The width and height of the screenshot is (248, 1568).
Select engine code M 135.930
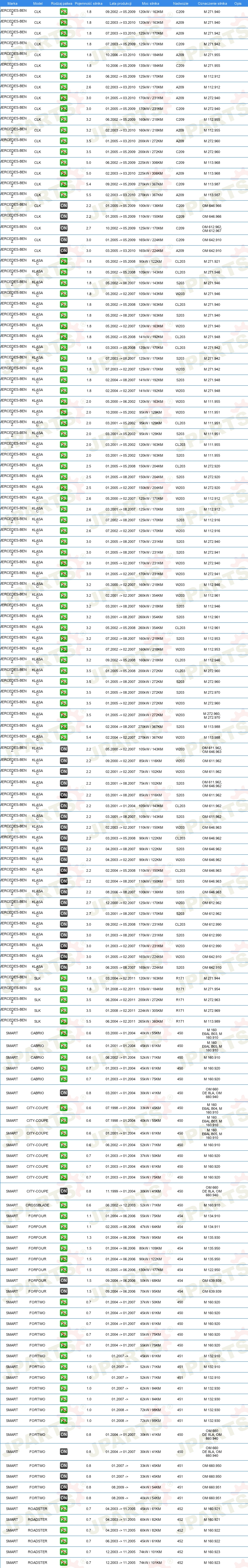pyautogui.click(x=212, y=1237)
